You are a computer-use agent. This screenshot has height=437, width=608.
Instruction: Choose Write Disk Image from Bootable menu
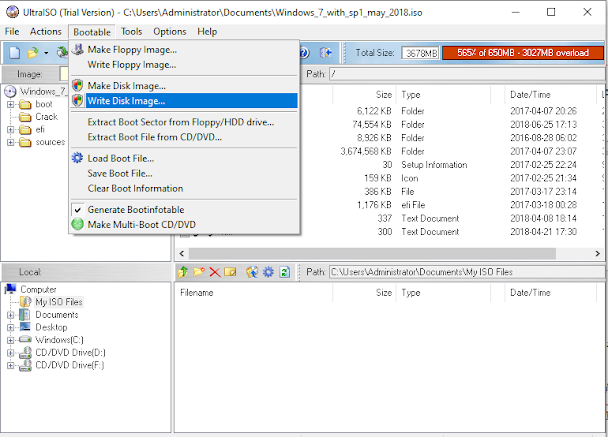coord(184,101)
